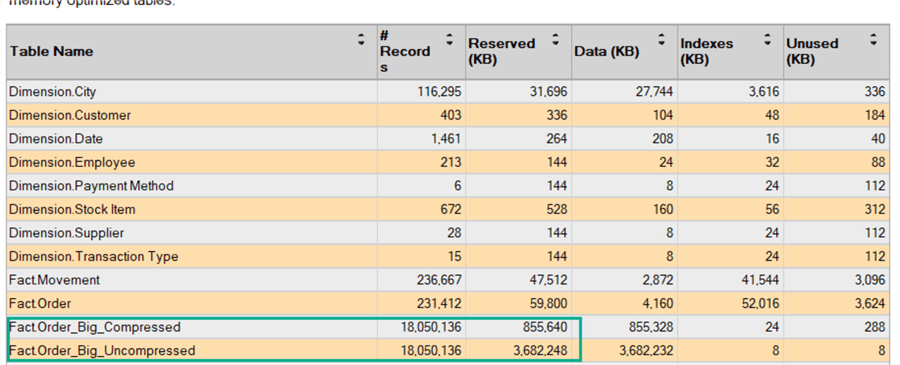Select the Dimension.Payment Method row name

coord(91,186)
